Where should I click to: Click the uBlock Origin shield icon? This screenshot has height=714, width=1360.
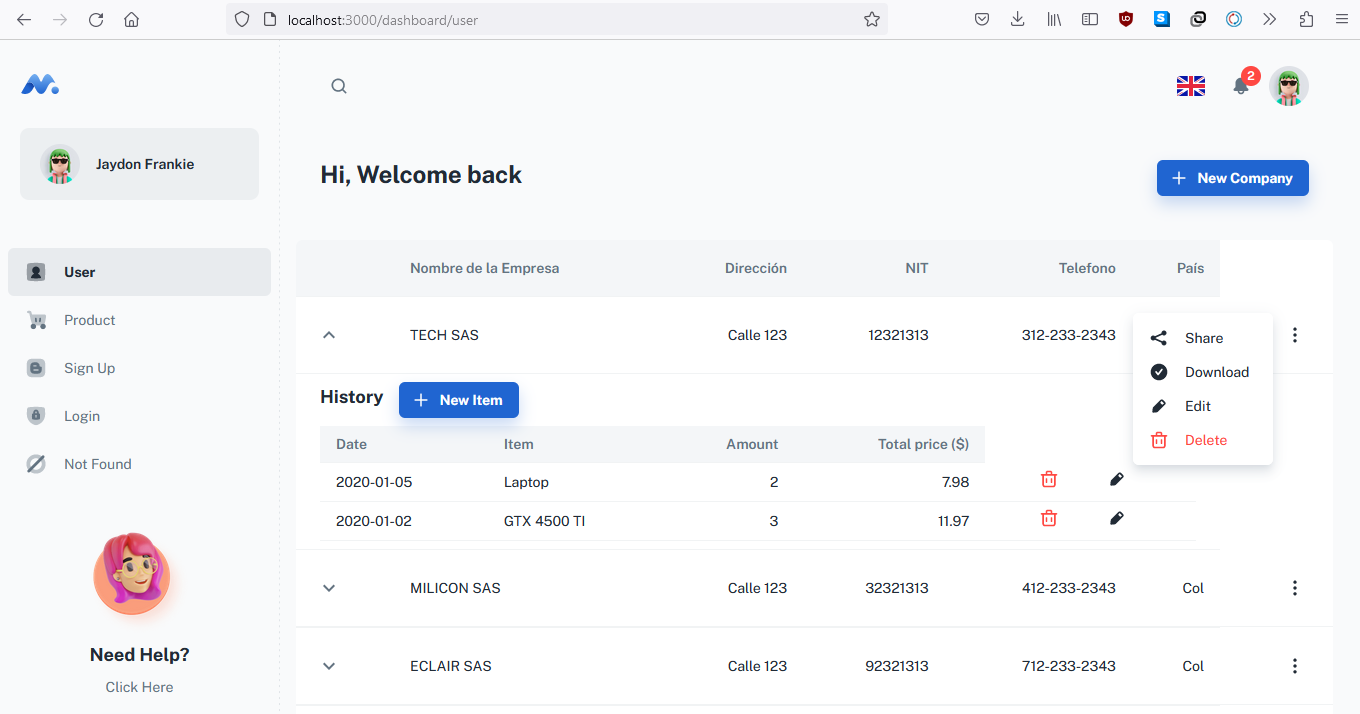[x=1126, y=19]
